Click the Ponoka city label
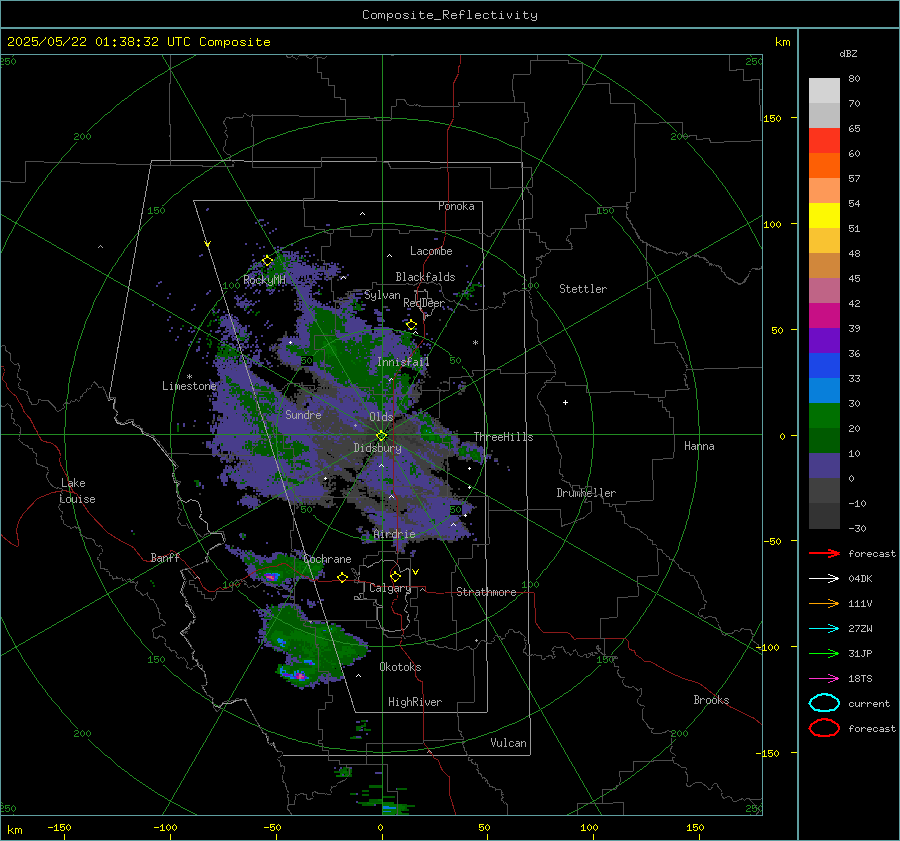900x841 pixels. [x=456, y=206]
